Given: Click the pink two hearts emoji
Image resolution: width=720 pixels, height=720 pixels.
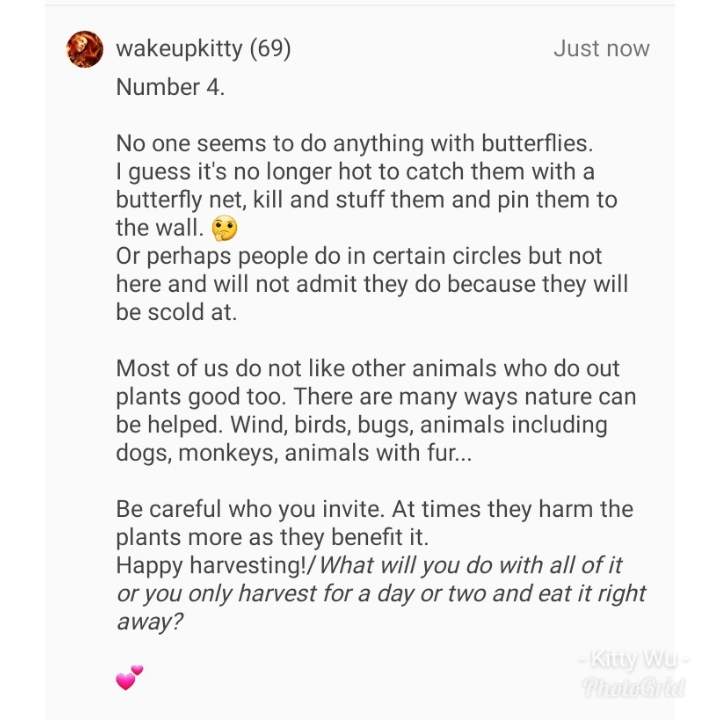Looking at the screenshot, I should click(x=129, y=677).
